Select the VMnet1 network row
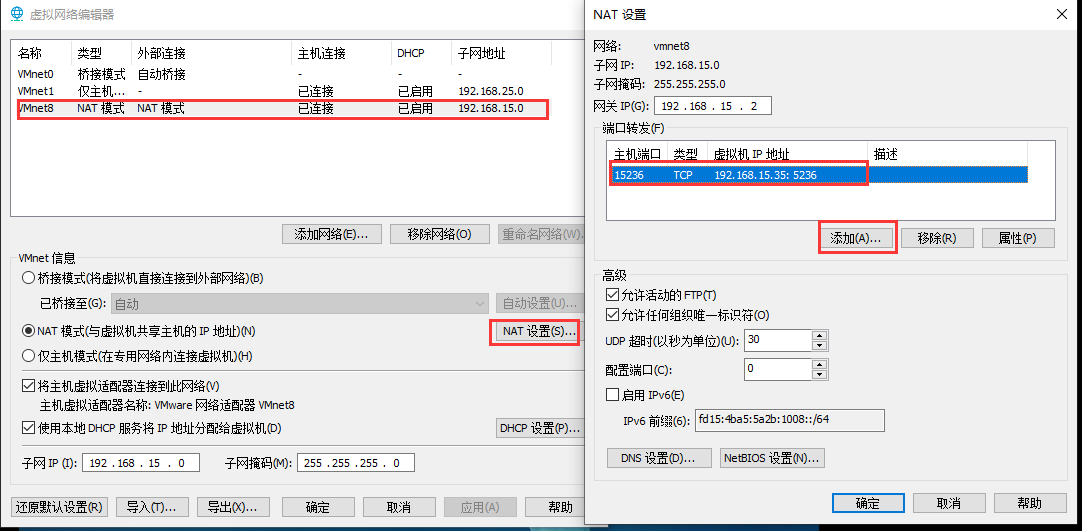 coord(283,91)
